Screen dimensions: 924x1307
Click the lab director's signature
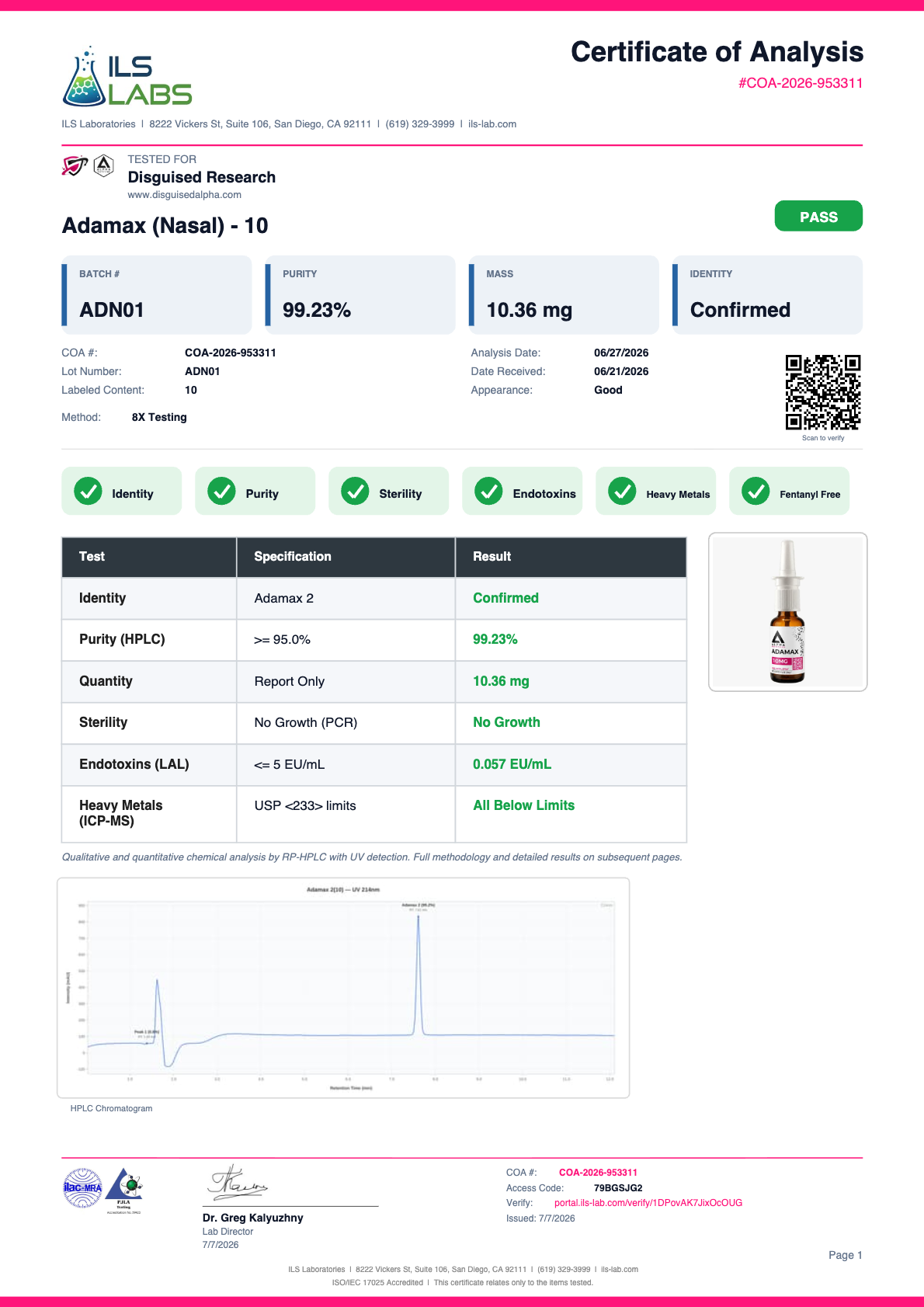[237, 1182]
